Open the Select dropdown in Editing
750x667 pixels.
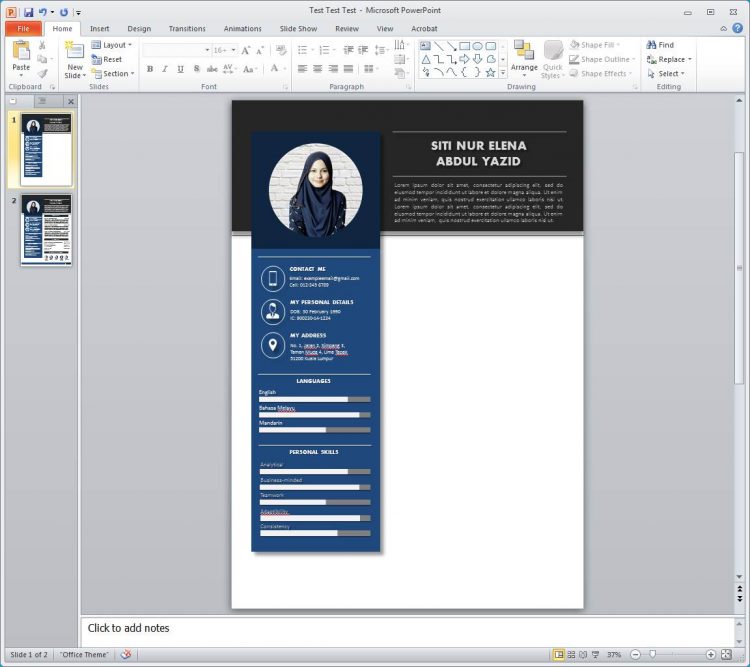(x=668, y=73)
